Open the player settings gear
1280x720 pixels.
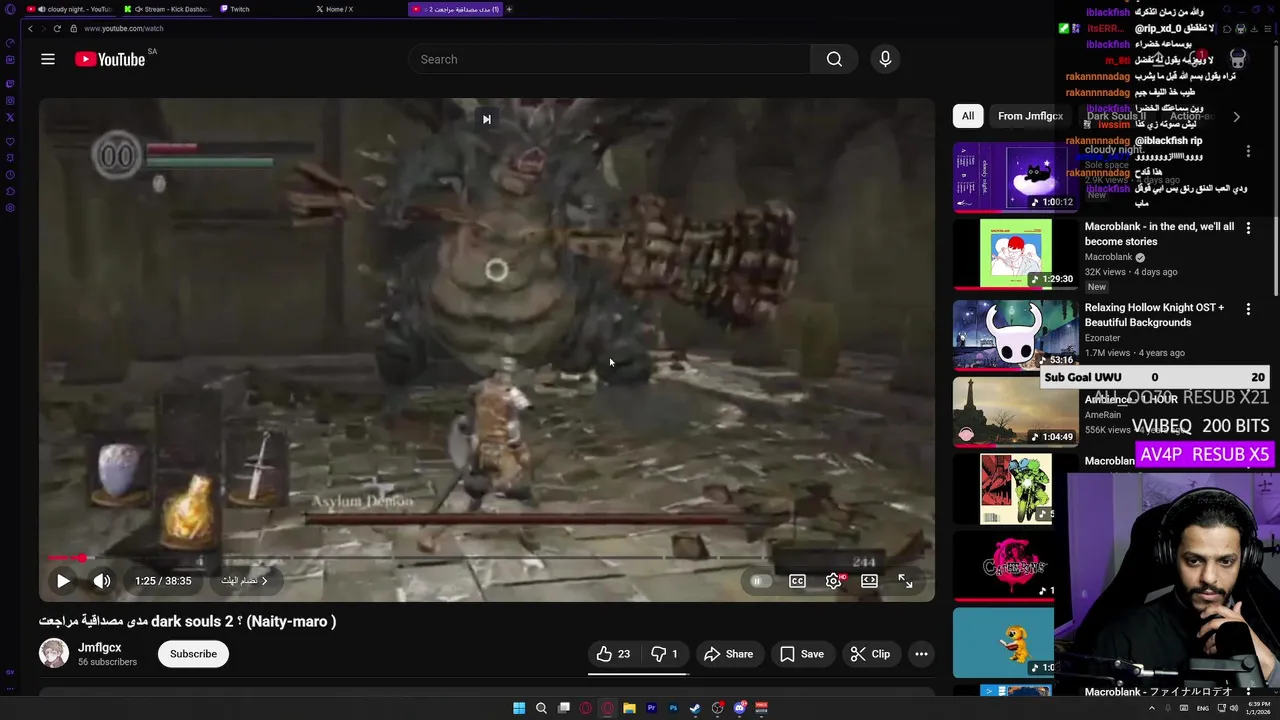pos(834,581)
